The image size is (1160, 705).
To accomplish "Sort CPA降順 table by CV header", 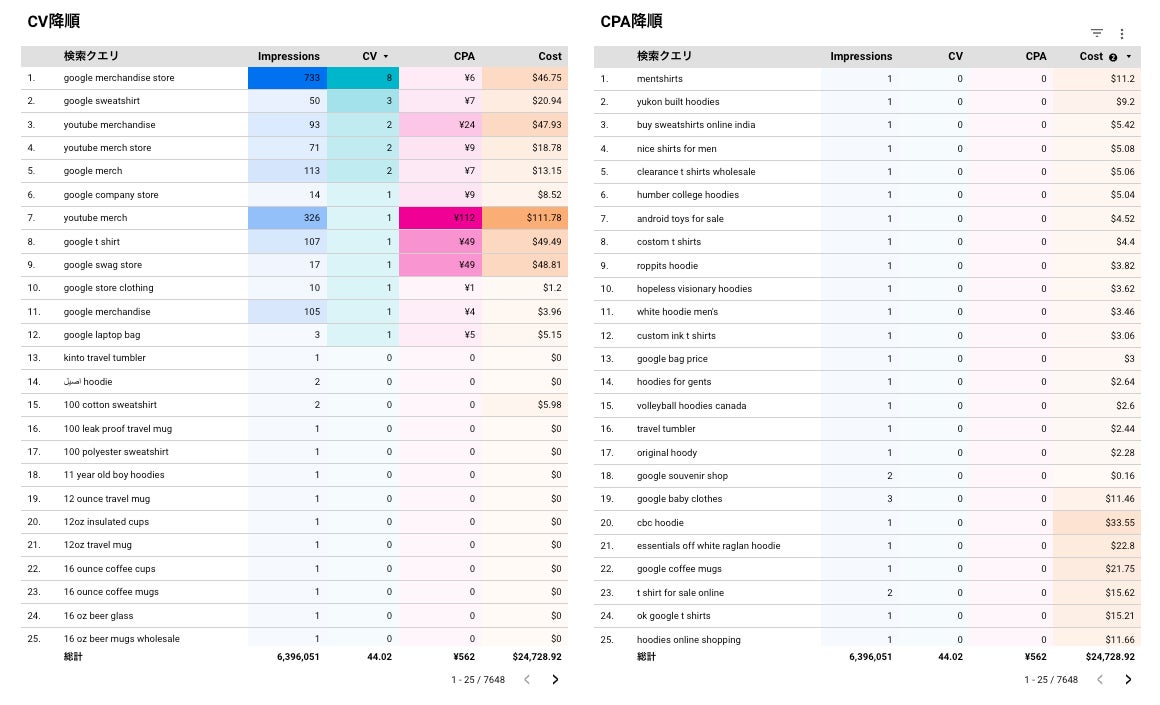I will tap(955, 57).
